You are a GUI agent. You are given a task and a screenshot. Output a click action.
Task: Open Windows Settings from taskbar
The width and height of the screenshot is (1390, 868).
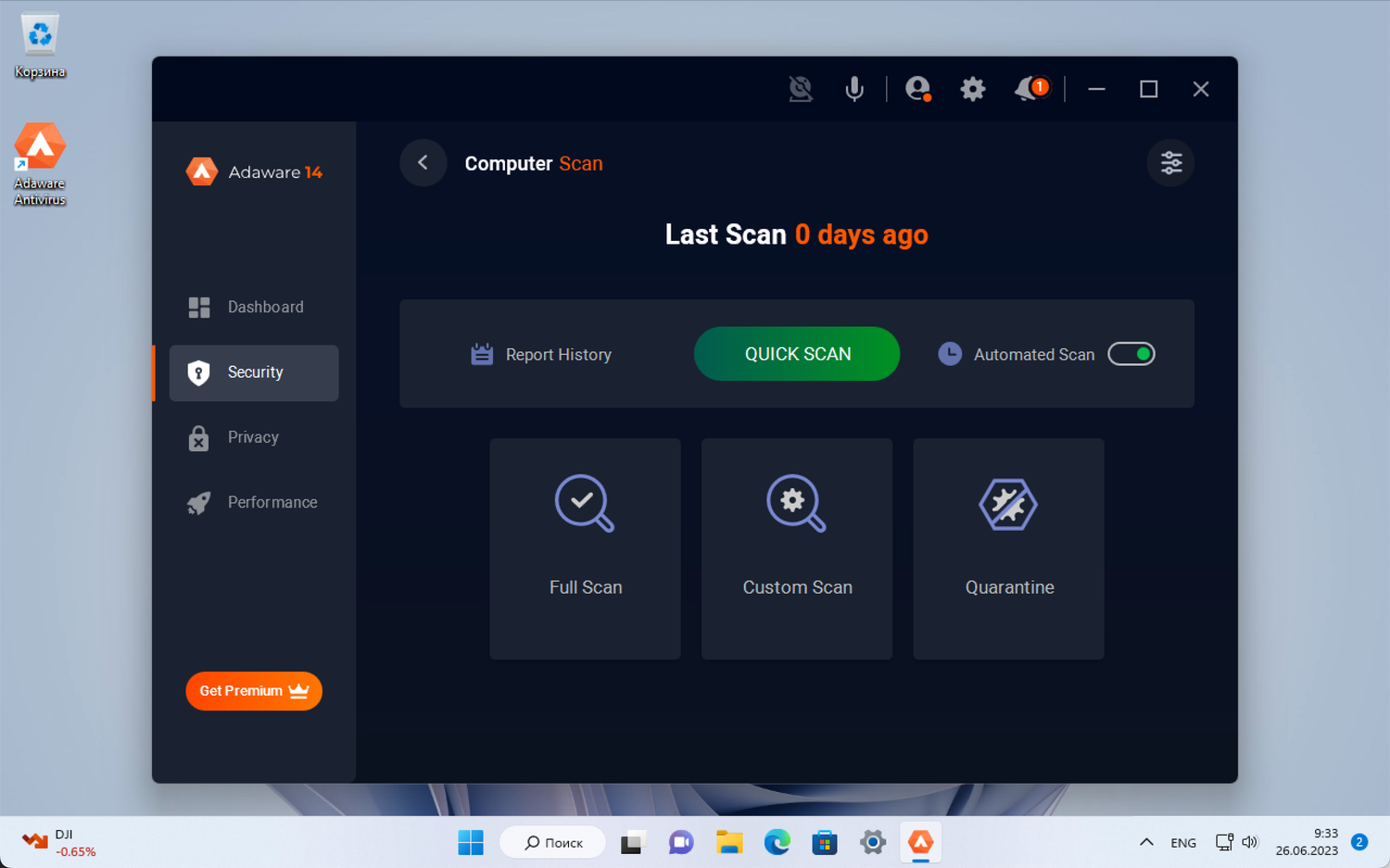[x=873, y=842]
